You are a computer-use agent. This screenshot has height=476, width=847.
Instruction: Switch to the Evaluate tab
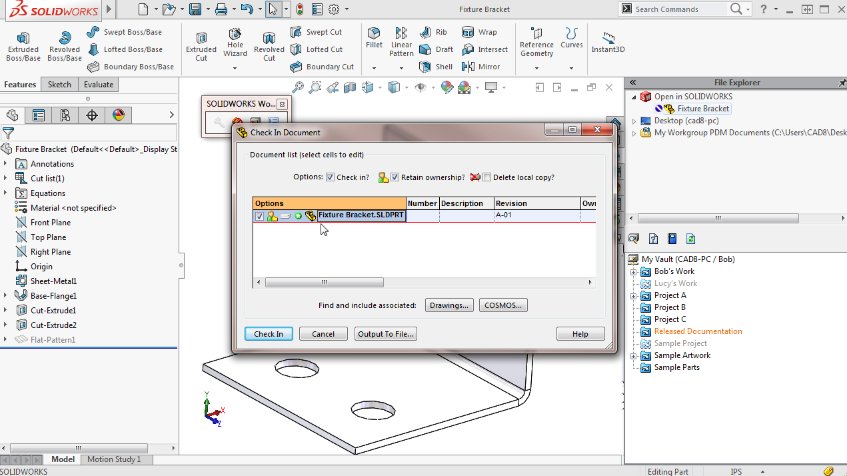(x=98, y=84)
